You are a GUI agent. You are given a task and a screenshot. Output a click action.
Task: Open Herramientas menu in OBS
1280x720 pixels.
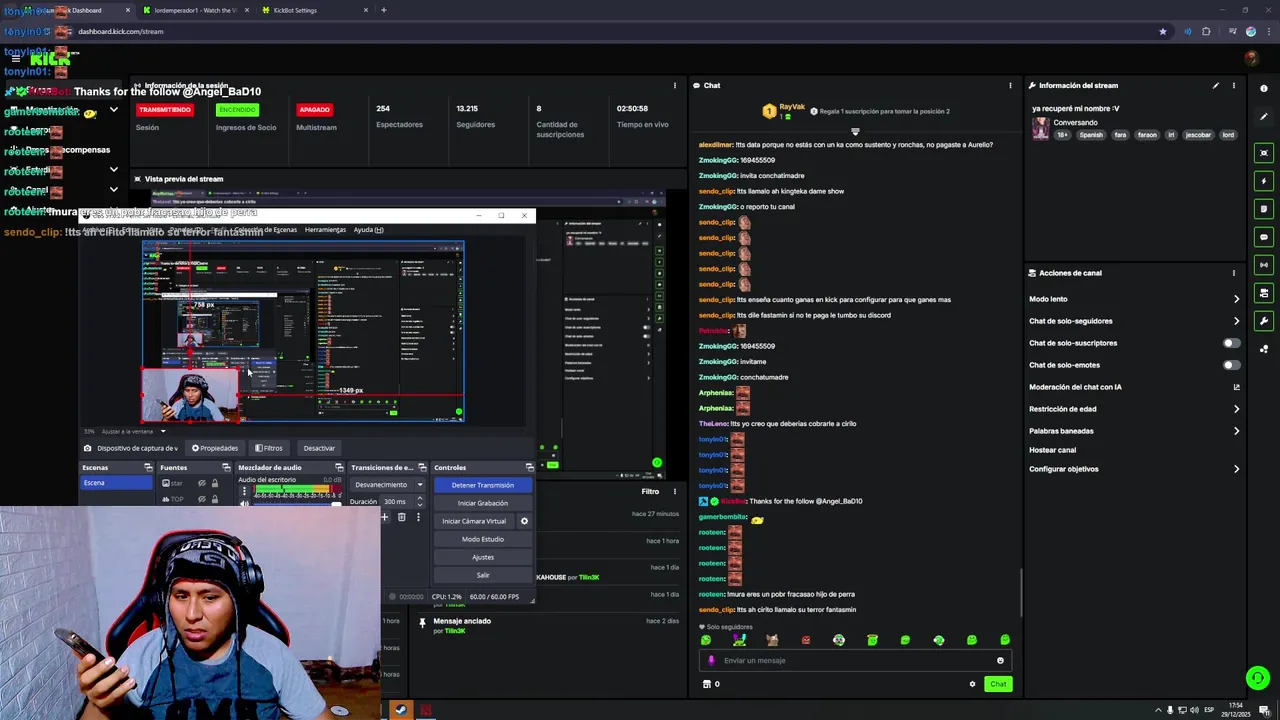(325, 230)
